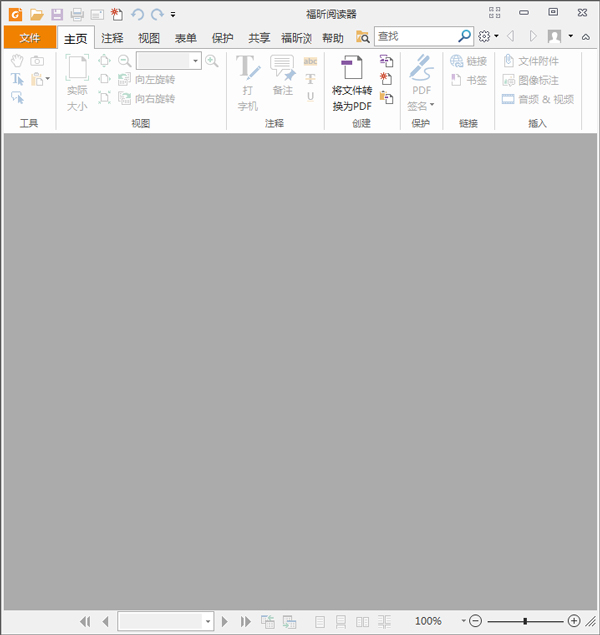Click the undo arrow icon
The height and width of the screenshot is (635, 600).
pos(138,15)
